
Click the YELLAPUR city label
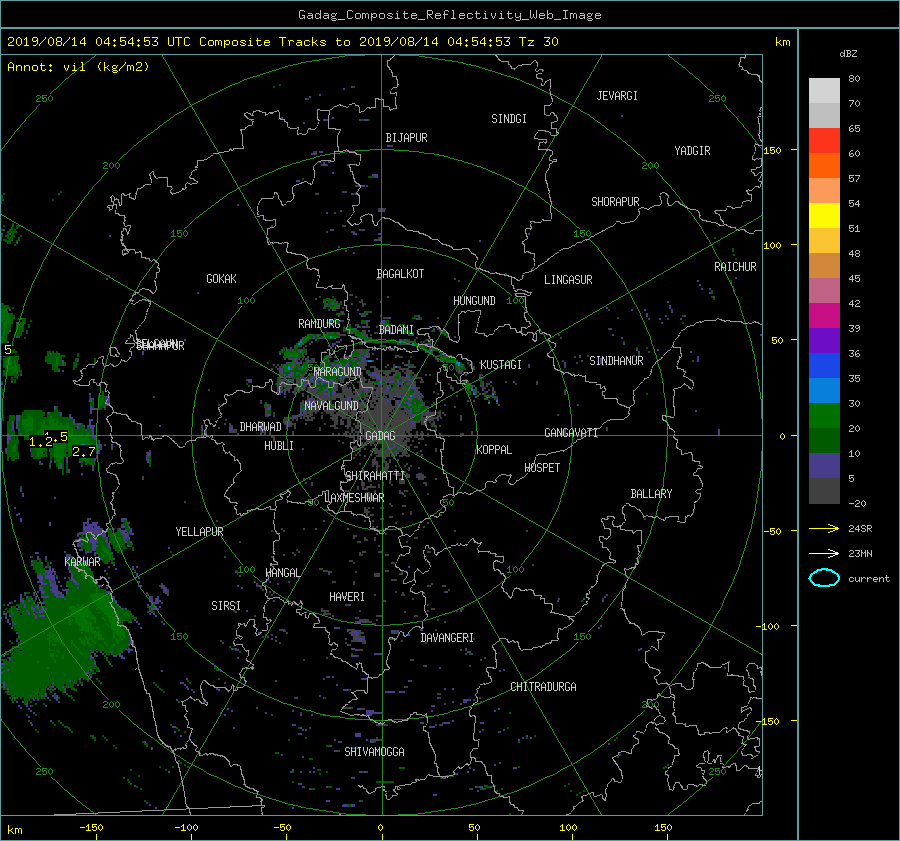[x=199, y=532]
